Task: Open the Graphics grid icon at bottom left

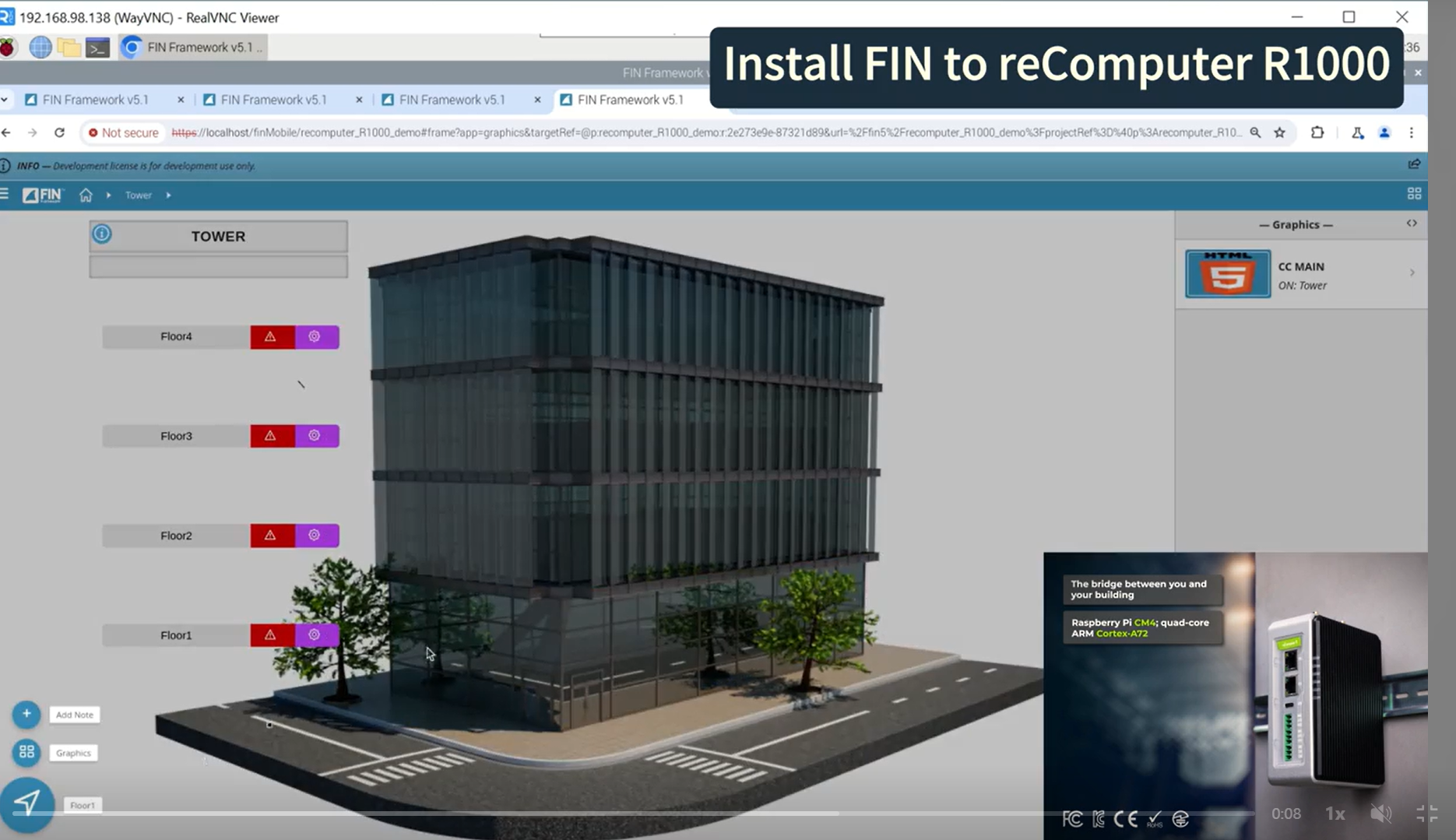Action: [x=26, y=752]
